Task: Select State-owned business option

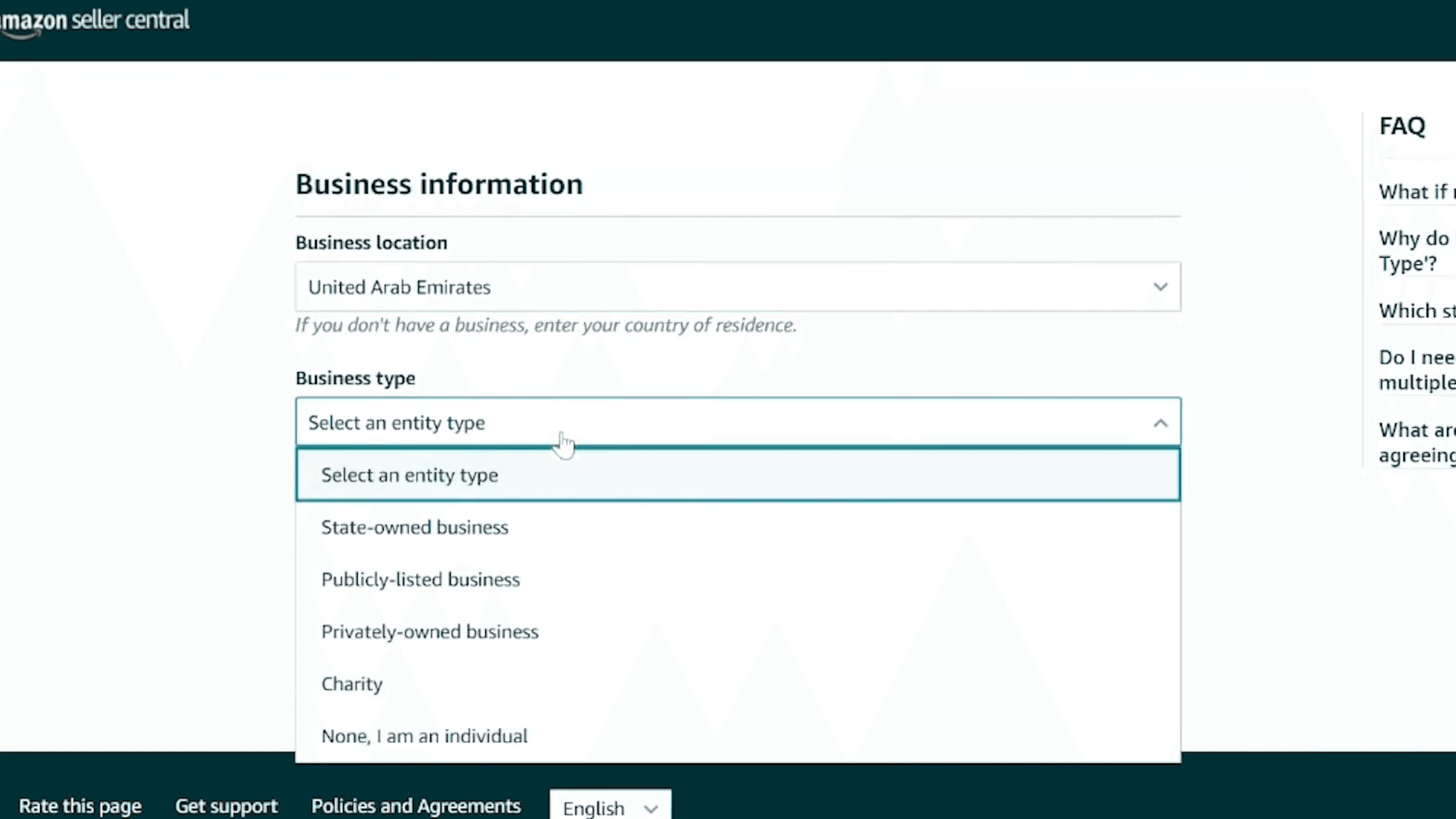Action: (414, 527)
